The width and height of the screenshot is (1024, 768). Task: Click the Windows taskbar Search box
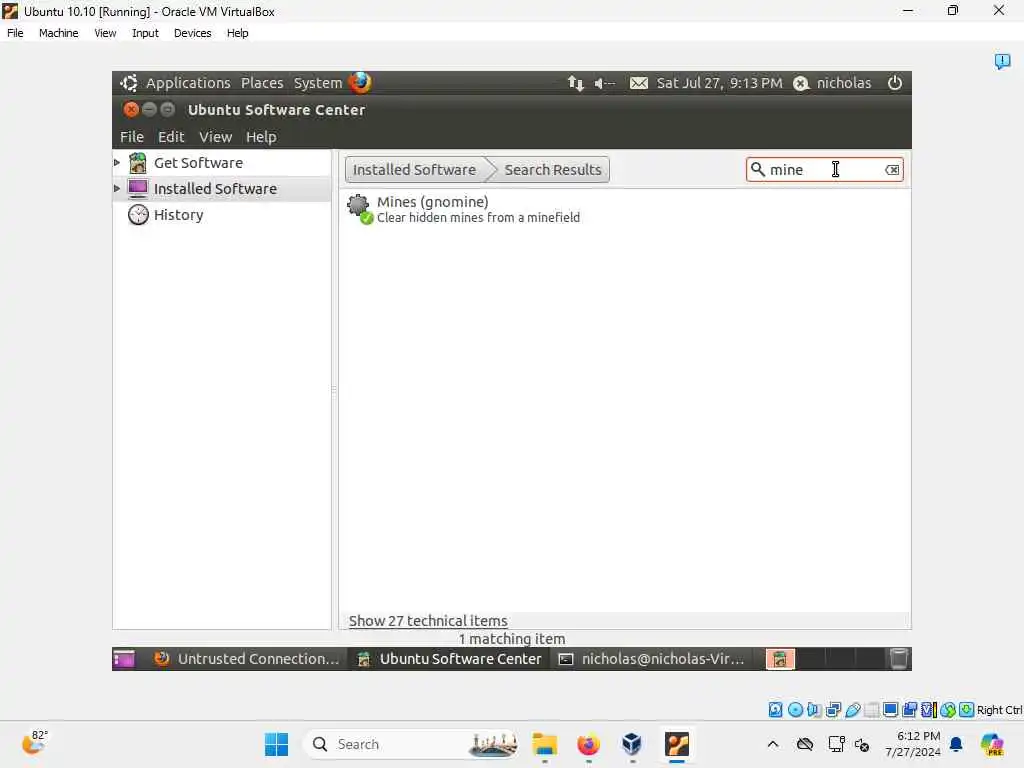coord(411,744)
